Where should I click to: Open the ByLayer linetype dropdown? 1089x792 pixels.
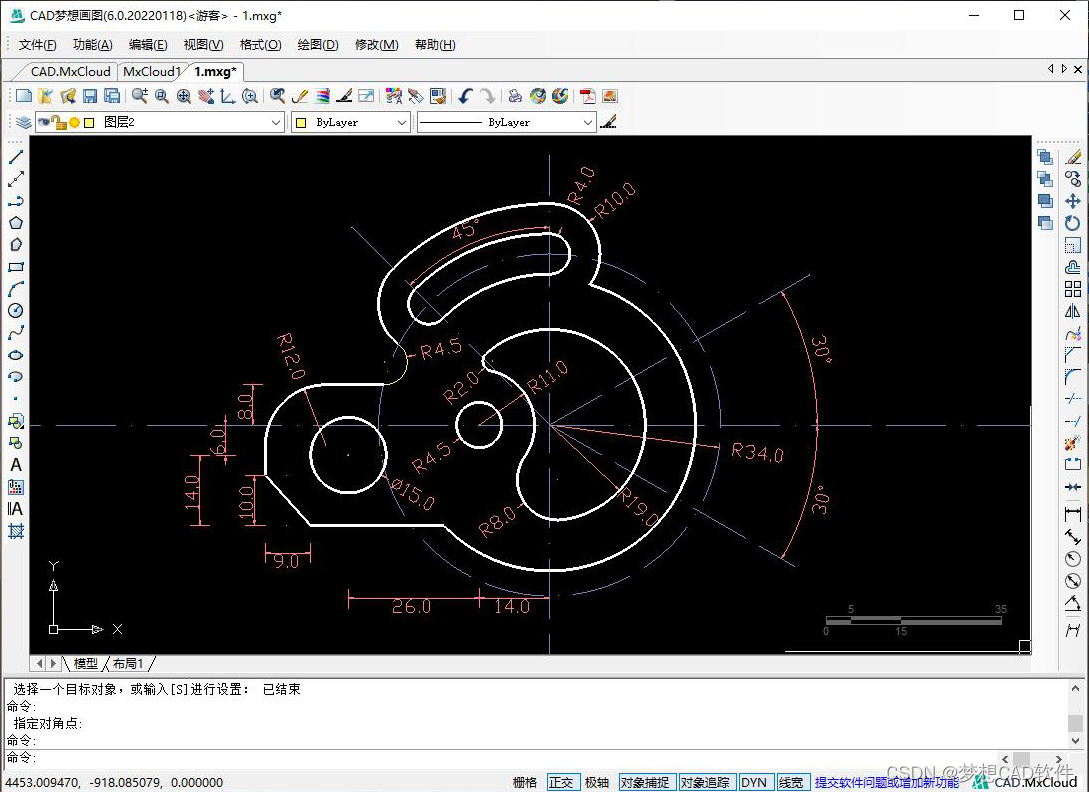(506, 122)
